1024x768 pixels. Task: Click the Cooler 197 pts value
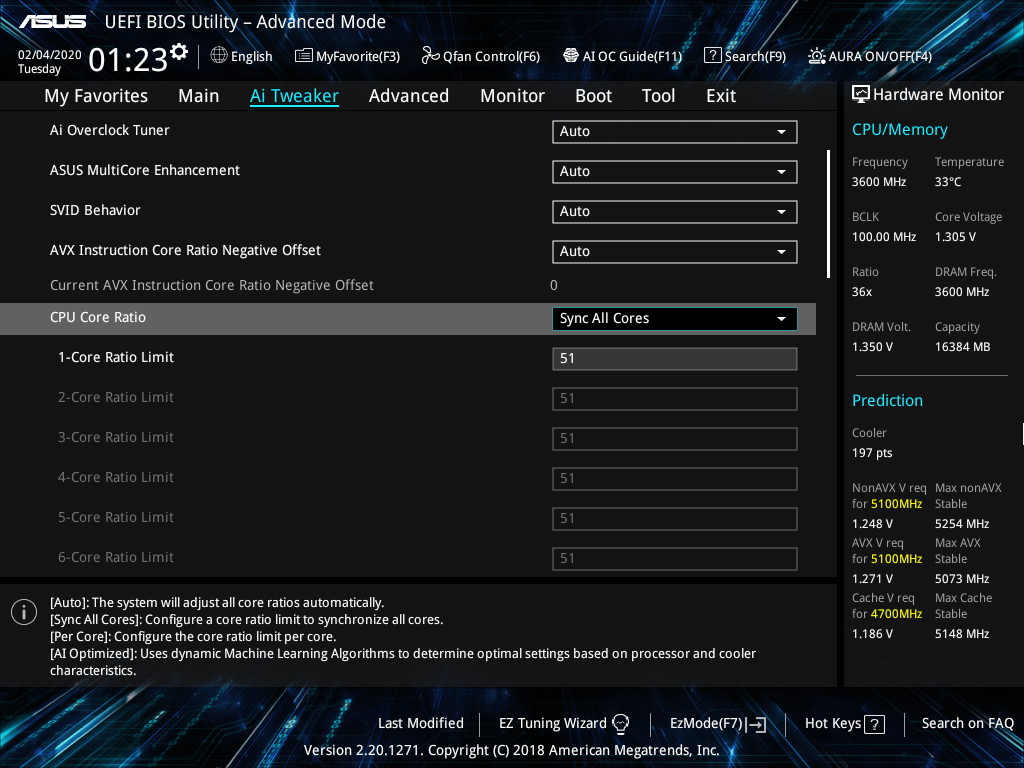pyautogui.click(x=872, y=453)
